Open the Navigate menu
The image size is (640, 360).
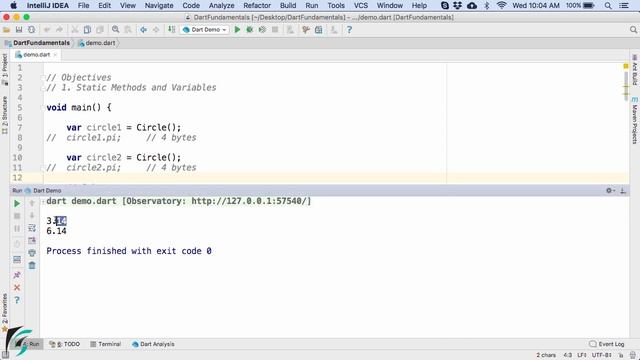pos(159,5)
